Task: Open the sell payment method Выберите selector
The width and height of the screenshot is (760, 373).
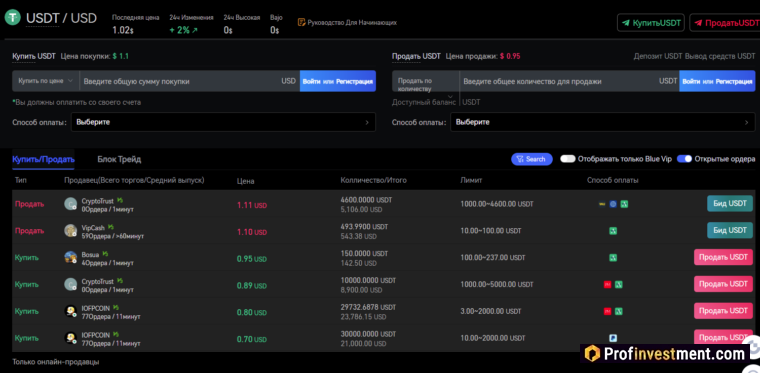Action: click(602, 122)
